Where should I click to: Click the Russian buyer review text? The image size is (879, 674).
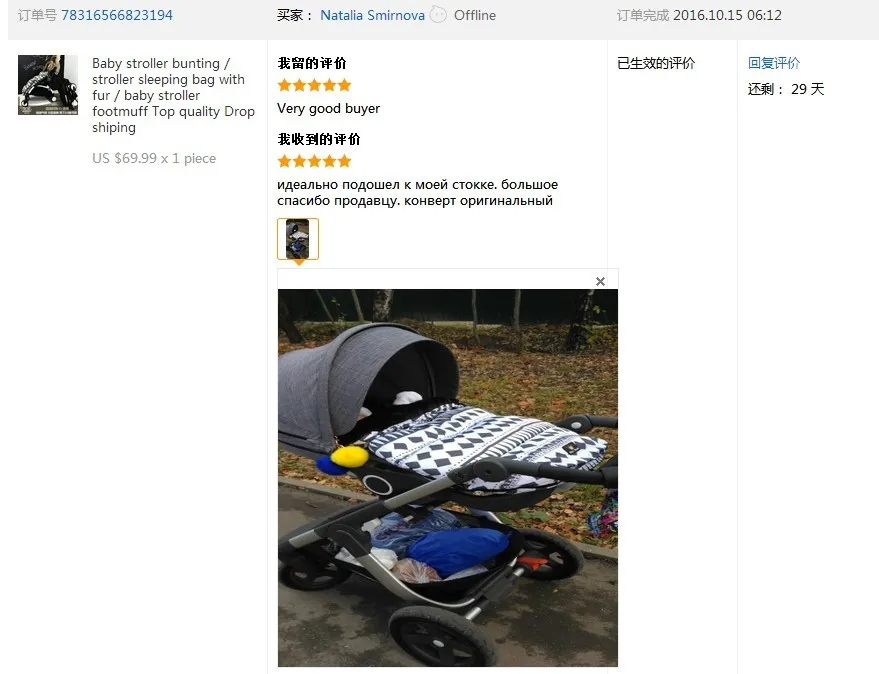(417, 192)
